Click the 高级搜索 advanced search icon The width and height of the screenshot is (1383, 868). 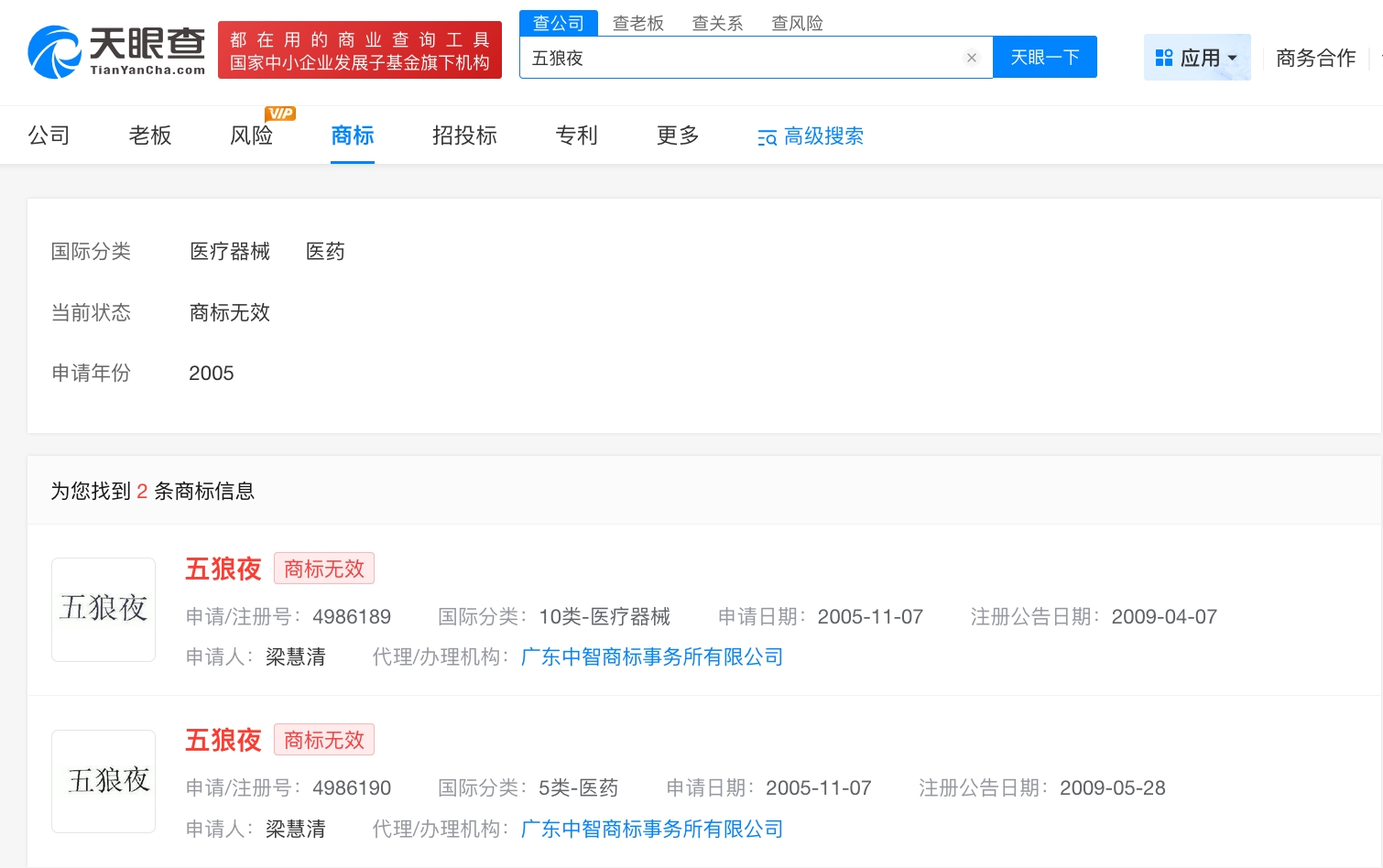[x=767, y=137]
